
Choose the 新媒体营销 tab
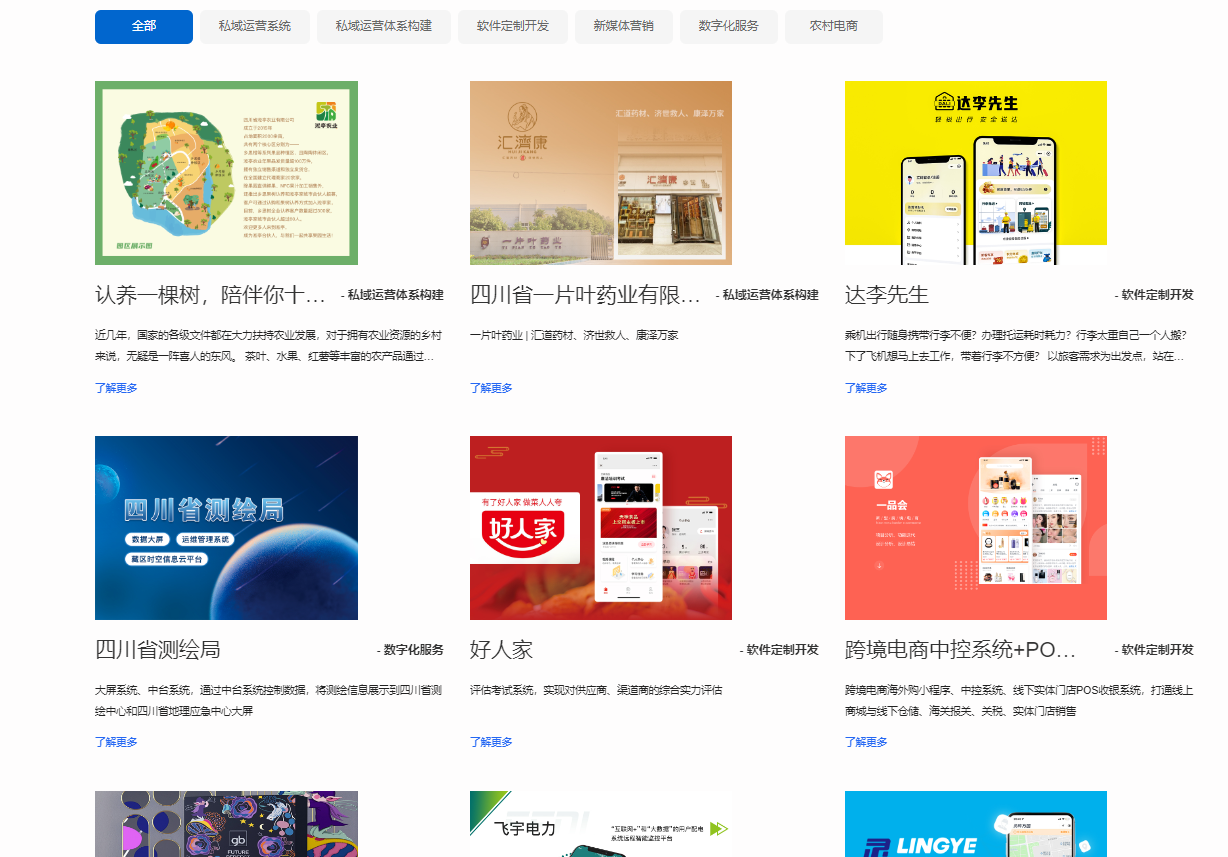[622, 27]
